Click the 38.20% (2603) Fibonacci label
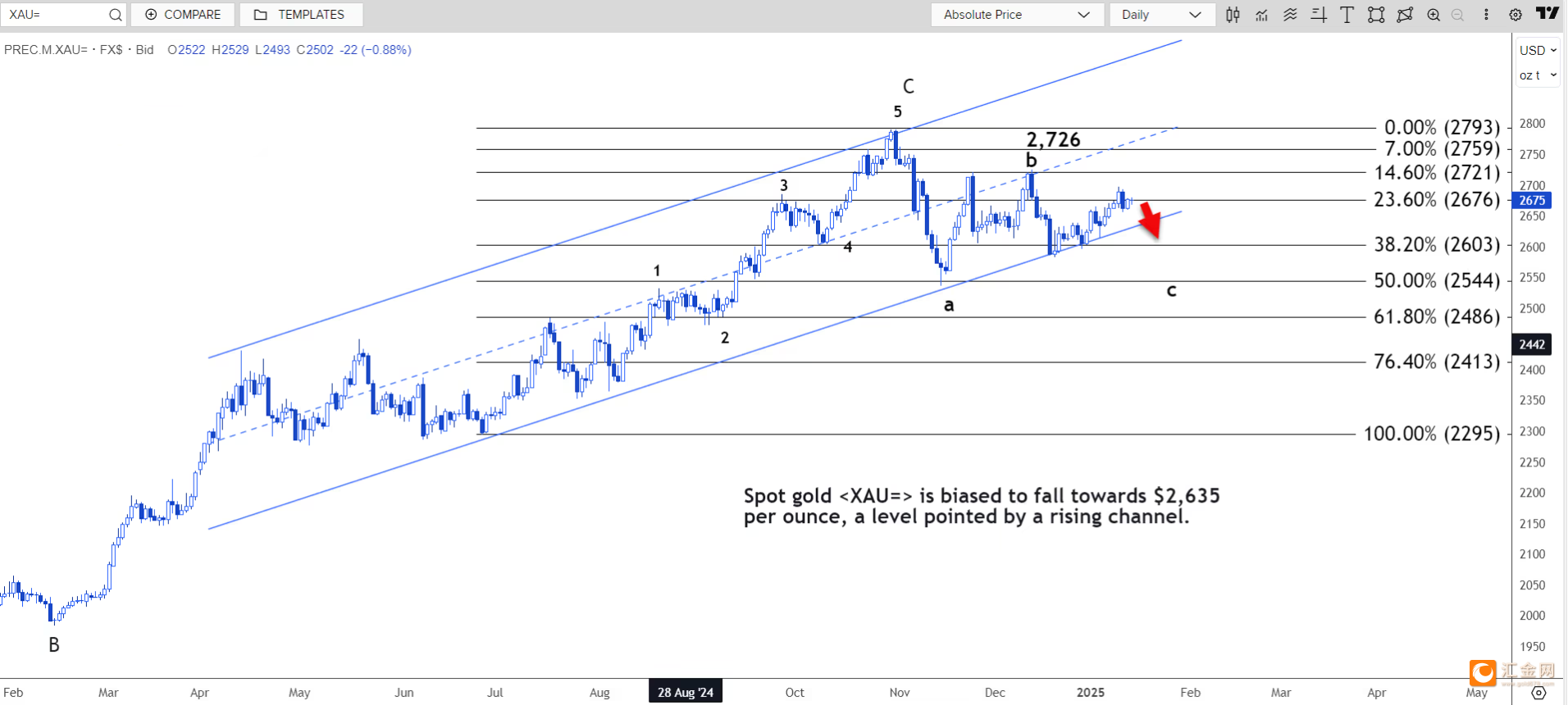The image size is (1568, 705). [1437, 244]
